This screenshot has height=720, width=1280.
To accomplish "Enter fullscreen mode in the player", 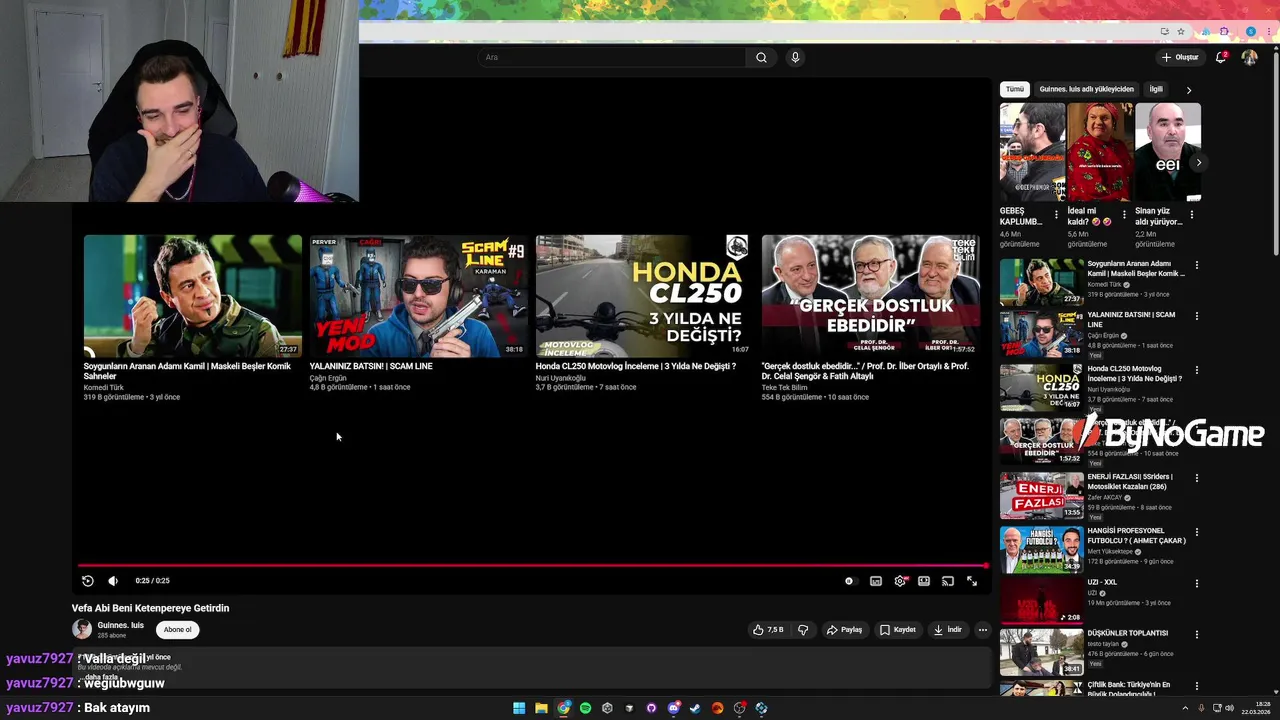I will [x=972, y=581].
